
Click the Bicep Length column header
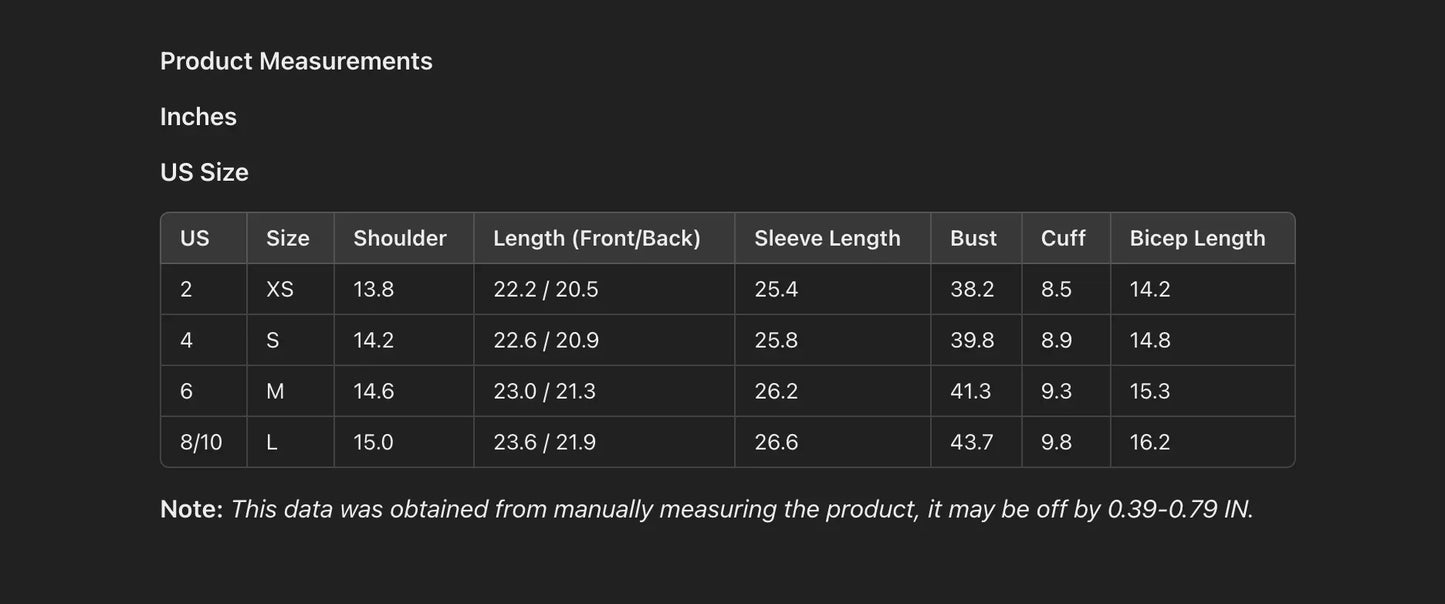tap(1197, 238)
